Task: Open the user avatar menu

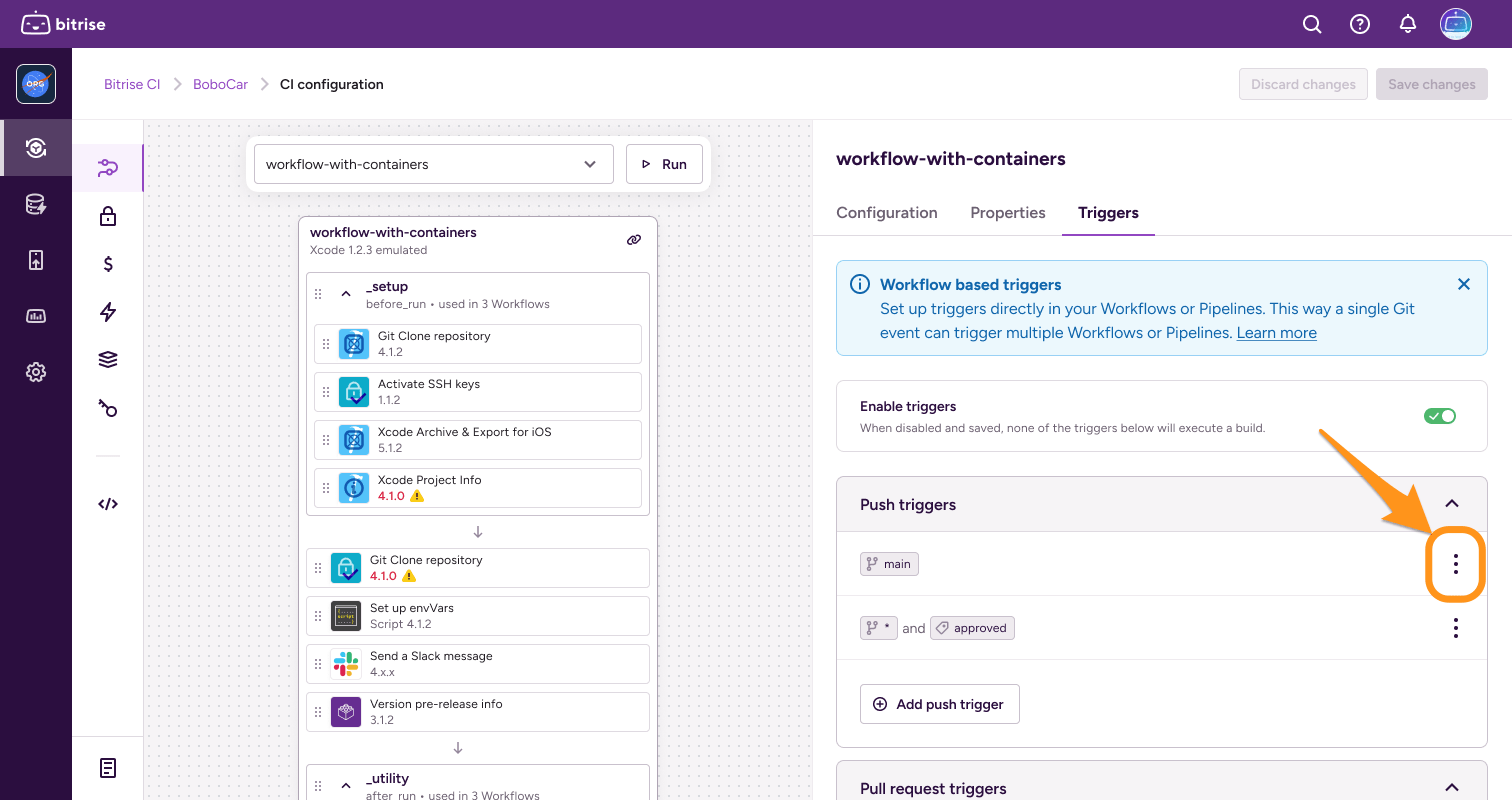Action: [1456, 24]
